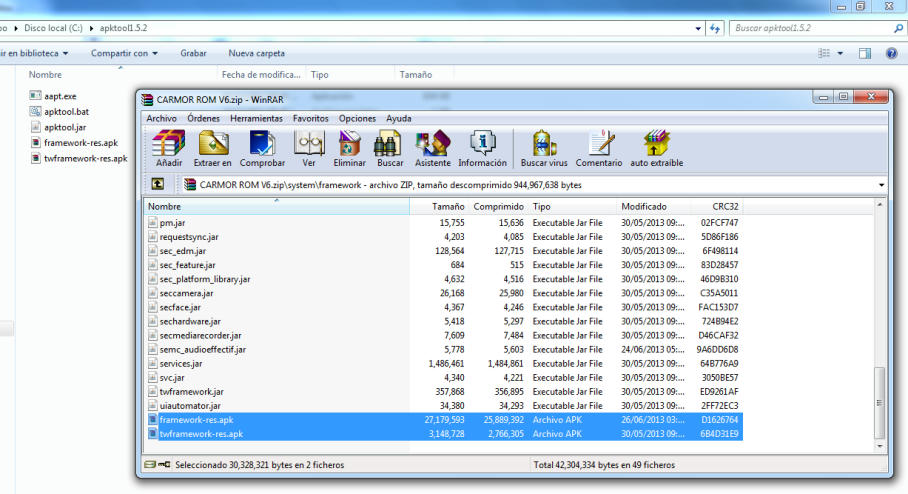Click the Grabar button in Explorer
The height and width of the screenshot is (494, 908).
tap(193, 53)
